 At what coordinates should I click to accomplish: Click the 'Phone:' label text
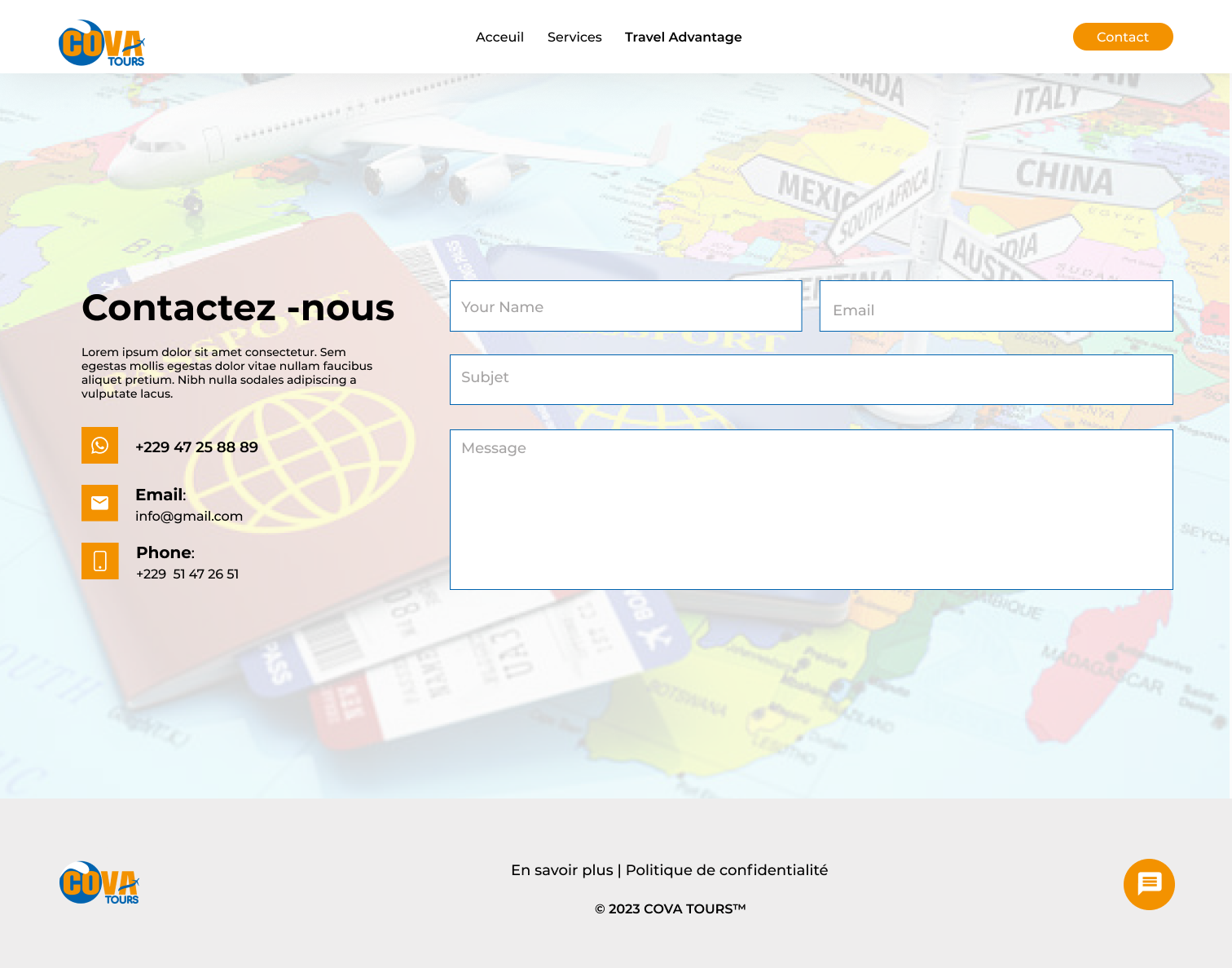(165, 552)
